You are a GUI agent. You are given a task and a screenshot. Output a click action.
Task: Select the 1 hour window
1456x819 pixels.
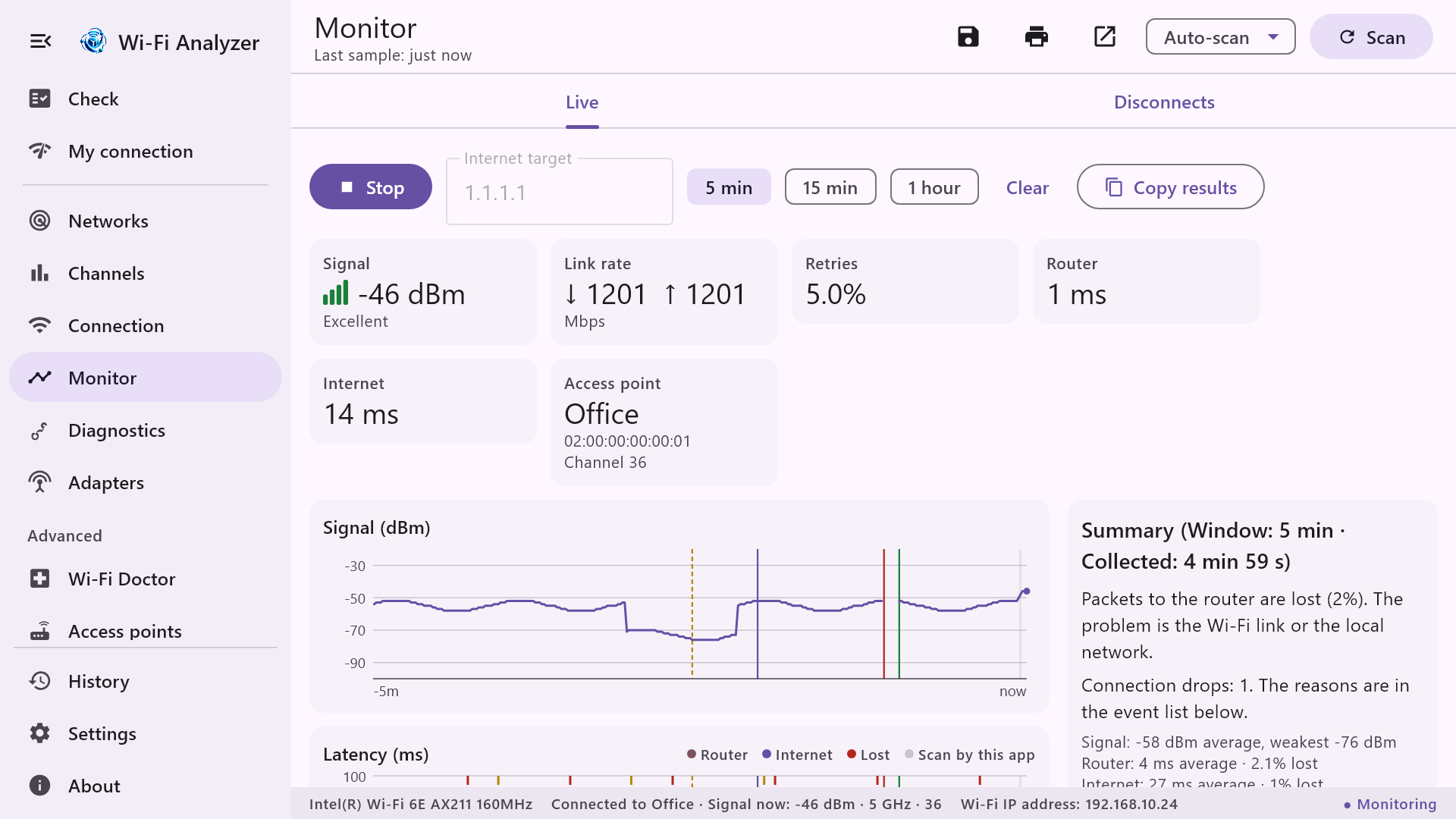[x=934, y=187]
